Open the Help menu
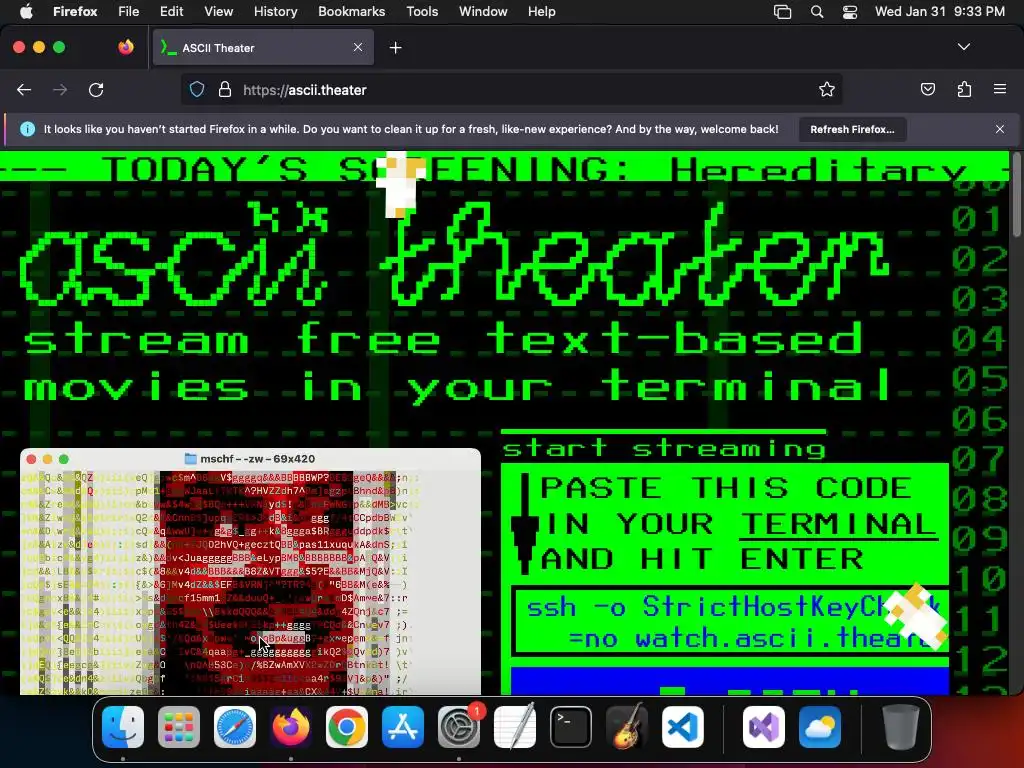Screen dimensions: 1024x768 pyautogui.click(x=541, y=12)
